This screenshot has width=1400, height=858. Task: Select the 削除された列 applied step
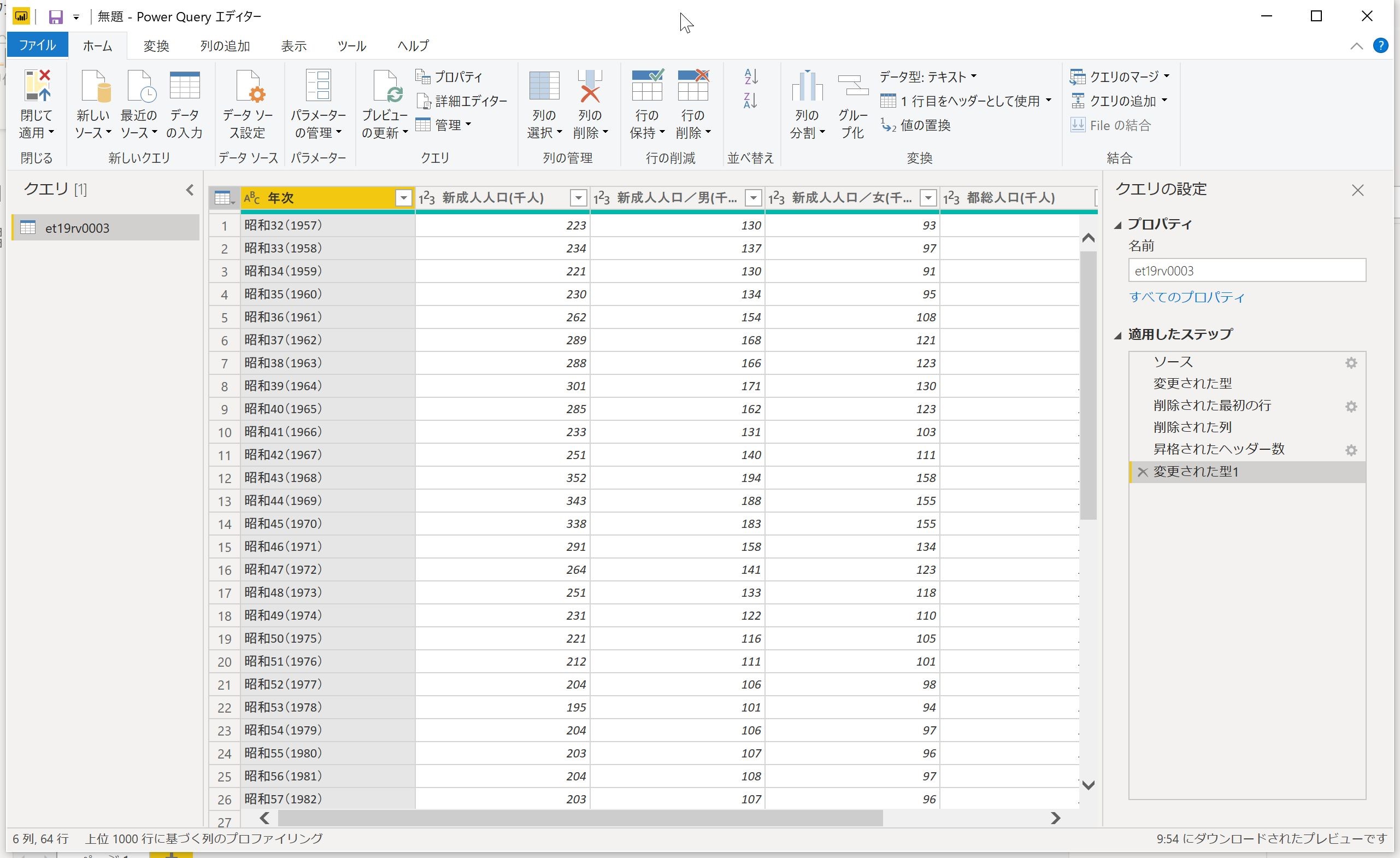(1247, 428)
